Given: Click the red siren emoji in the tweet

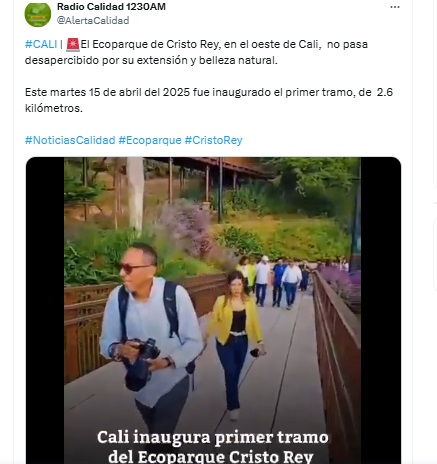Looking at the screenshot, I should click(73, 45).
